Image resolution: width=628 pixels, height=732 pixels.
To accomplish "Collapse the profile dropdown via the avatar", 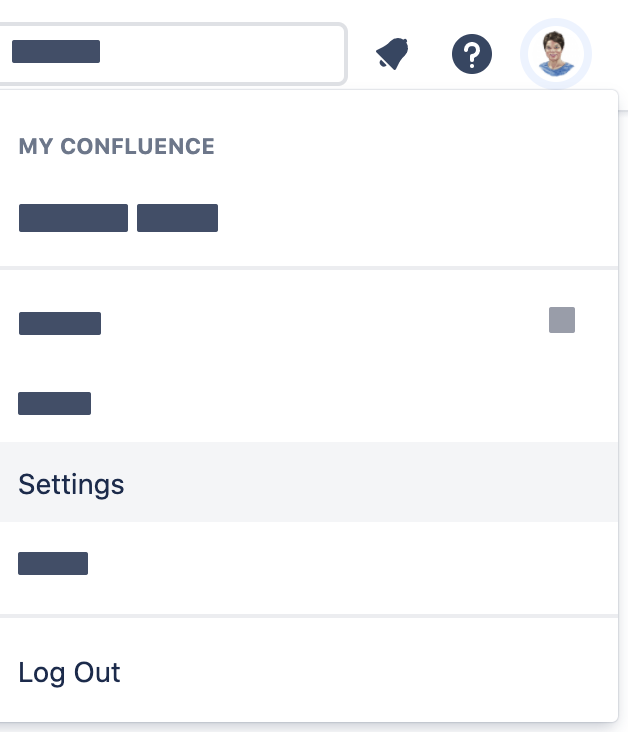I will coord(556,53).
